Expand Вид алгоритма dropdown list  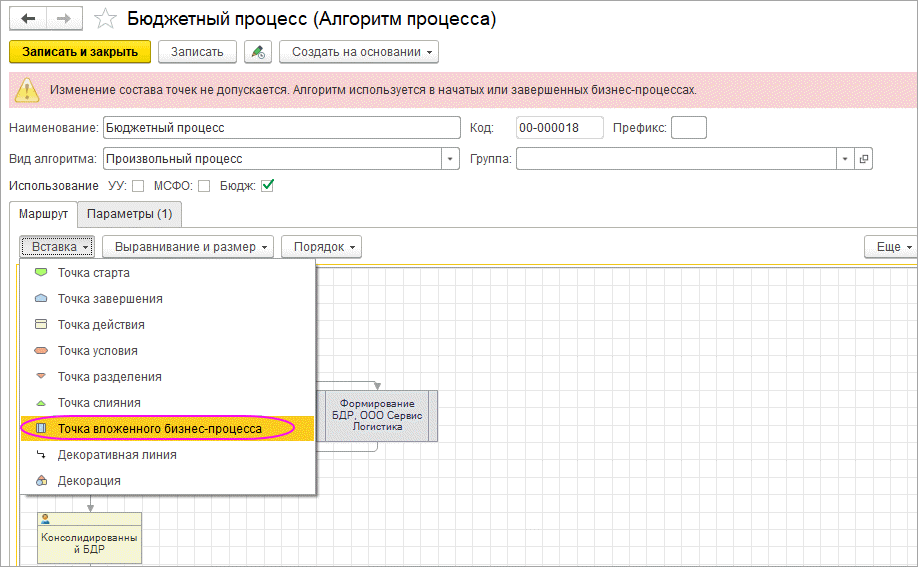(450, 158)
